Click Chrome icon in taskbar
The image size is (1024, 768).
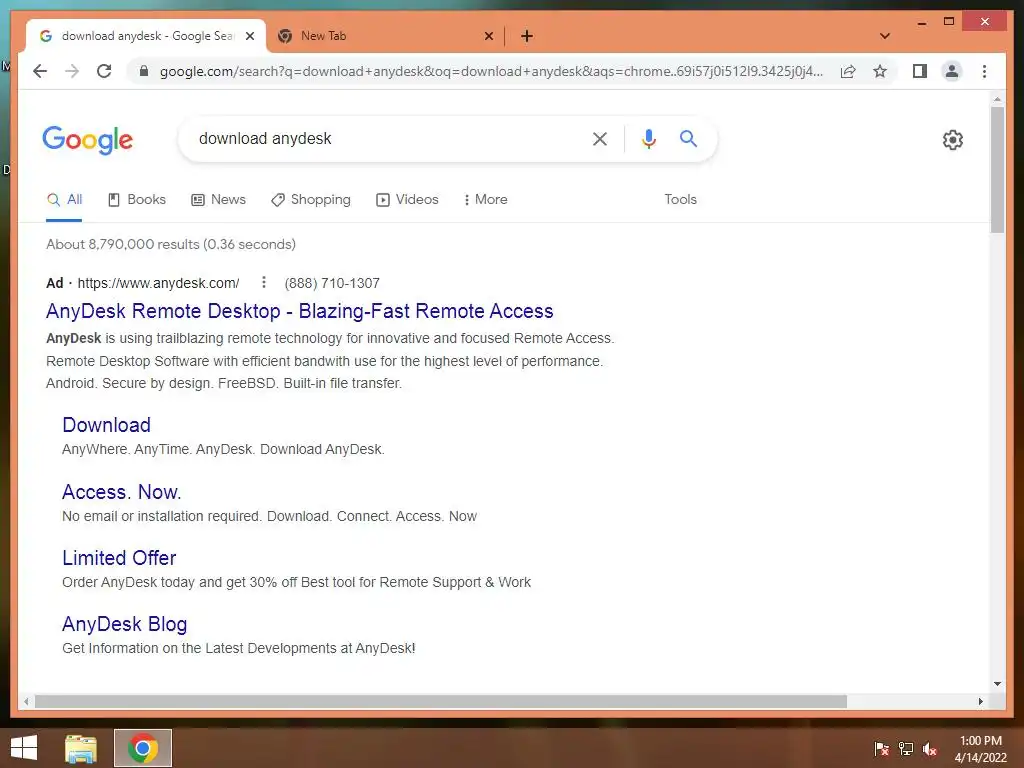tap(143, 748)
